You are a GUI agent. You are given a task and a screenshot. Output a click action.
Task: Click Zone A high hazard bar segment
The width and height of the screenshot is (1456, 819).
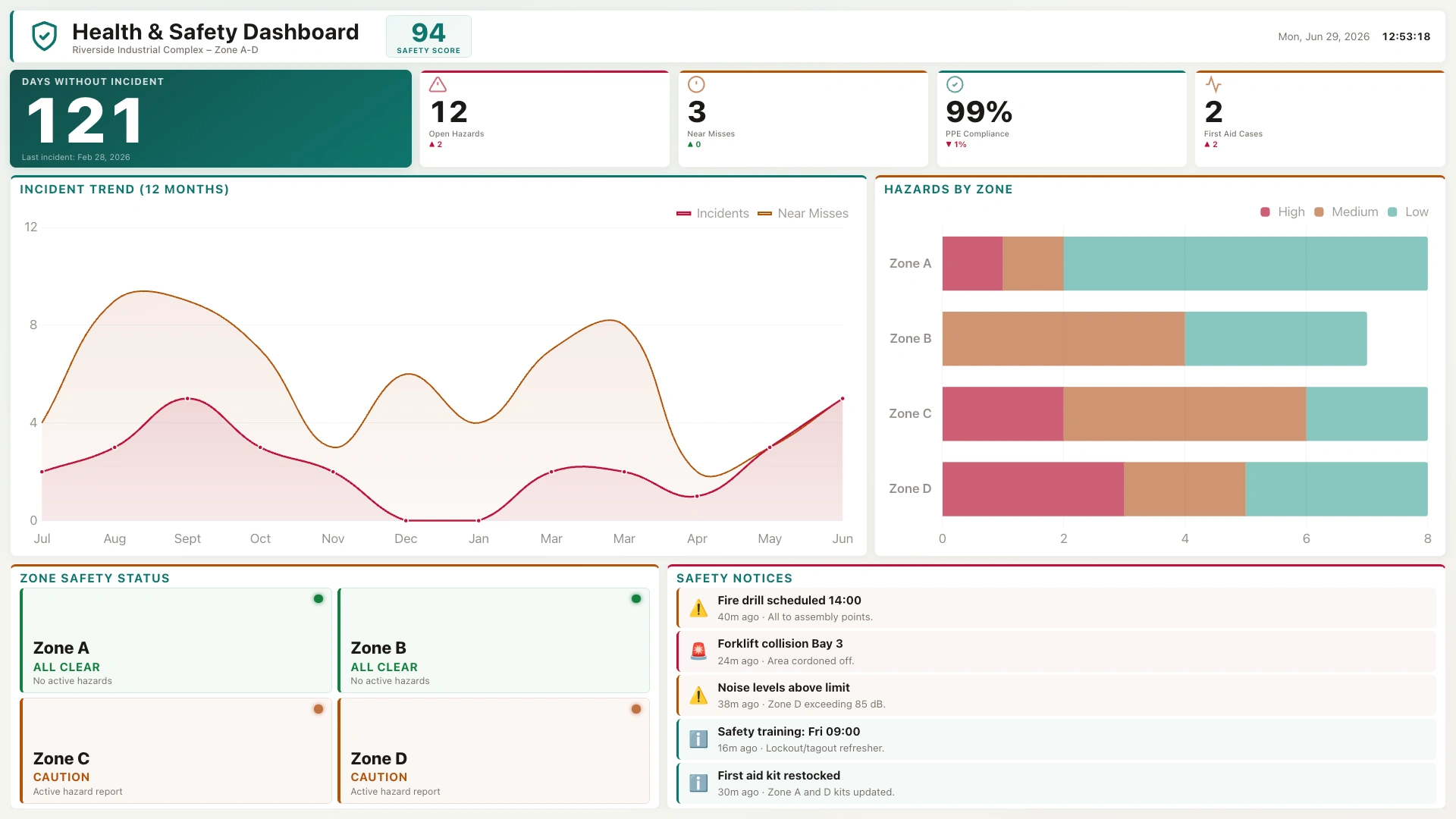(x=972, y=264)
